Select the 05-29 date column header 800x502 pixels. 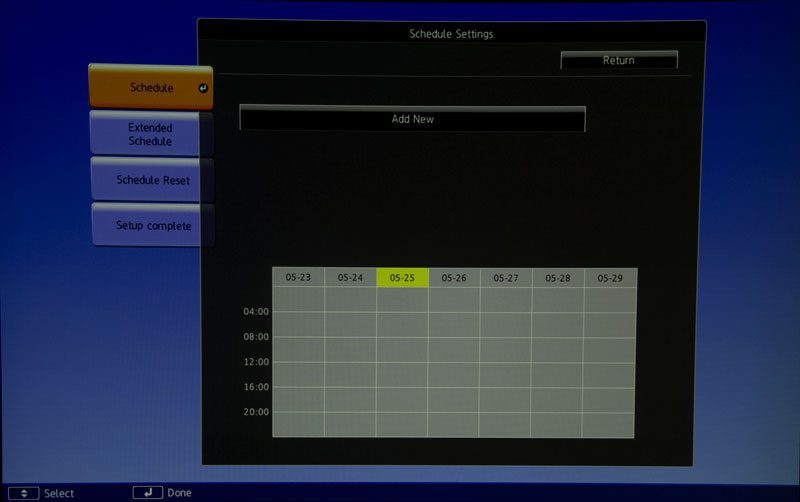pos(610,278)
